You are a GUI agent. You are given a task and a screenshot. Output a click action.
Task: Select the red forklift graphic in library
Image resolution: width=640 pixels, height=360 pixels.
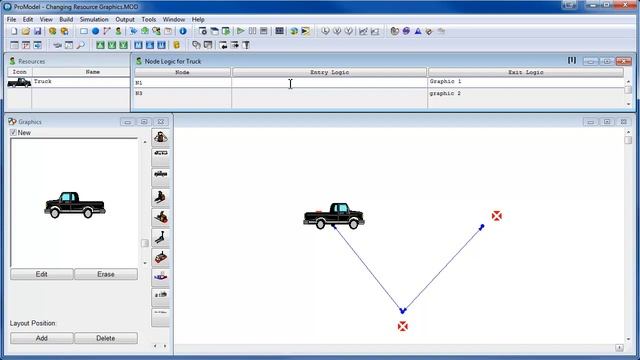click(160, 218)
